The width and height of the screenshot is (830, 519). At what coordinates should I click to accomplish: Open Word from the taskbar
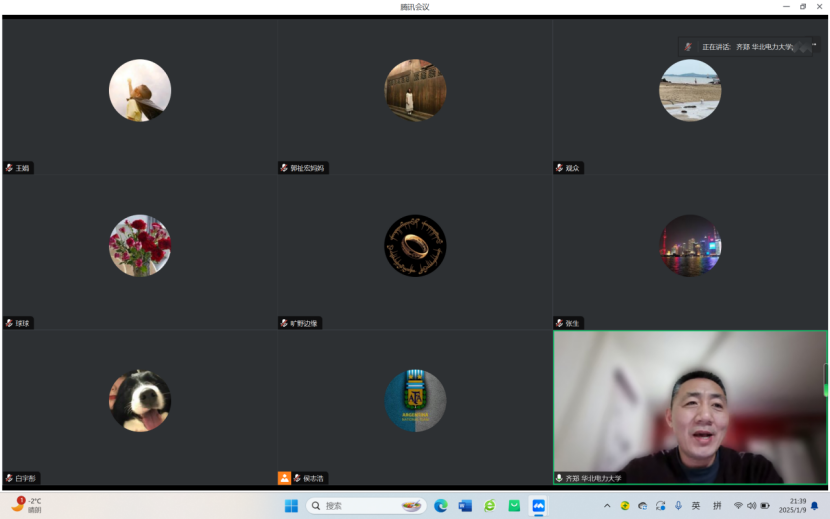pyautogui.click(x=465, y=506)
